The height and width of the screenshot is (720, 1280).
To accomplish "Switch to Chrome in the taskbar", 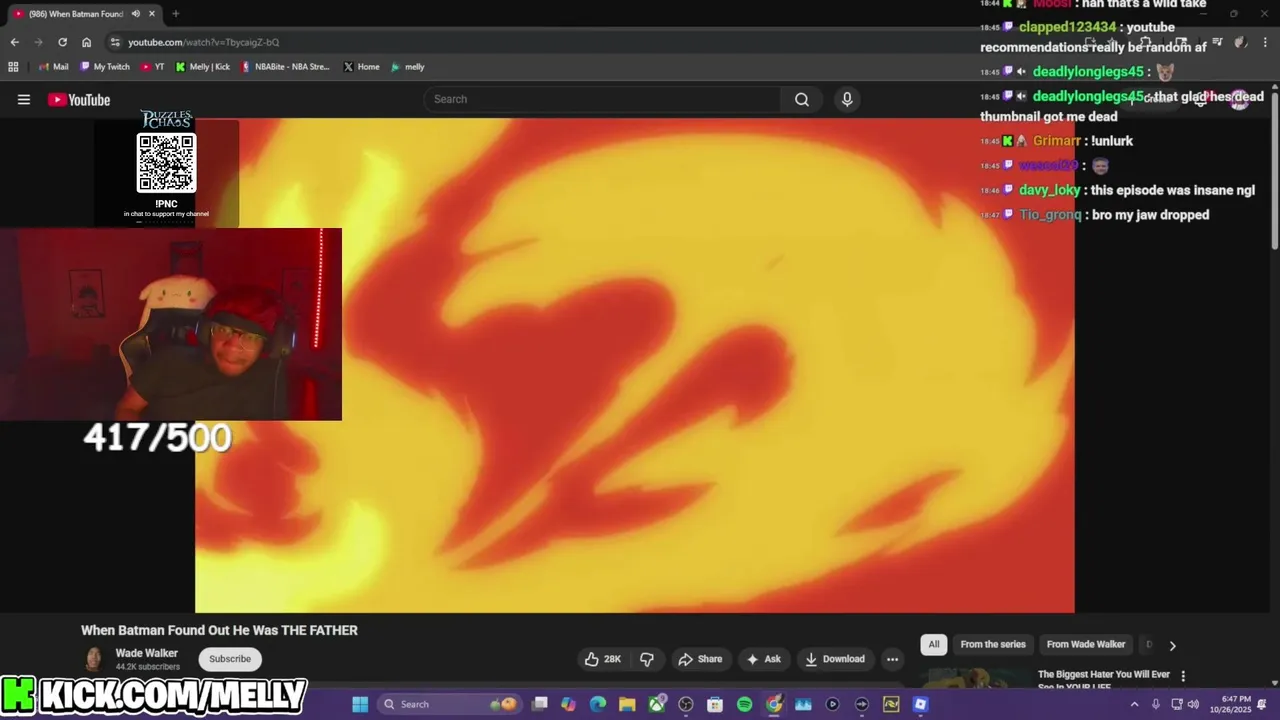I will click(x=774, y=704).
